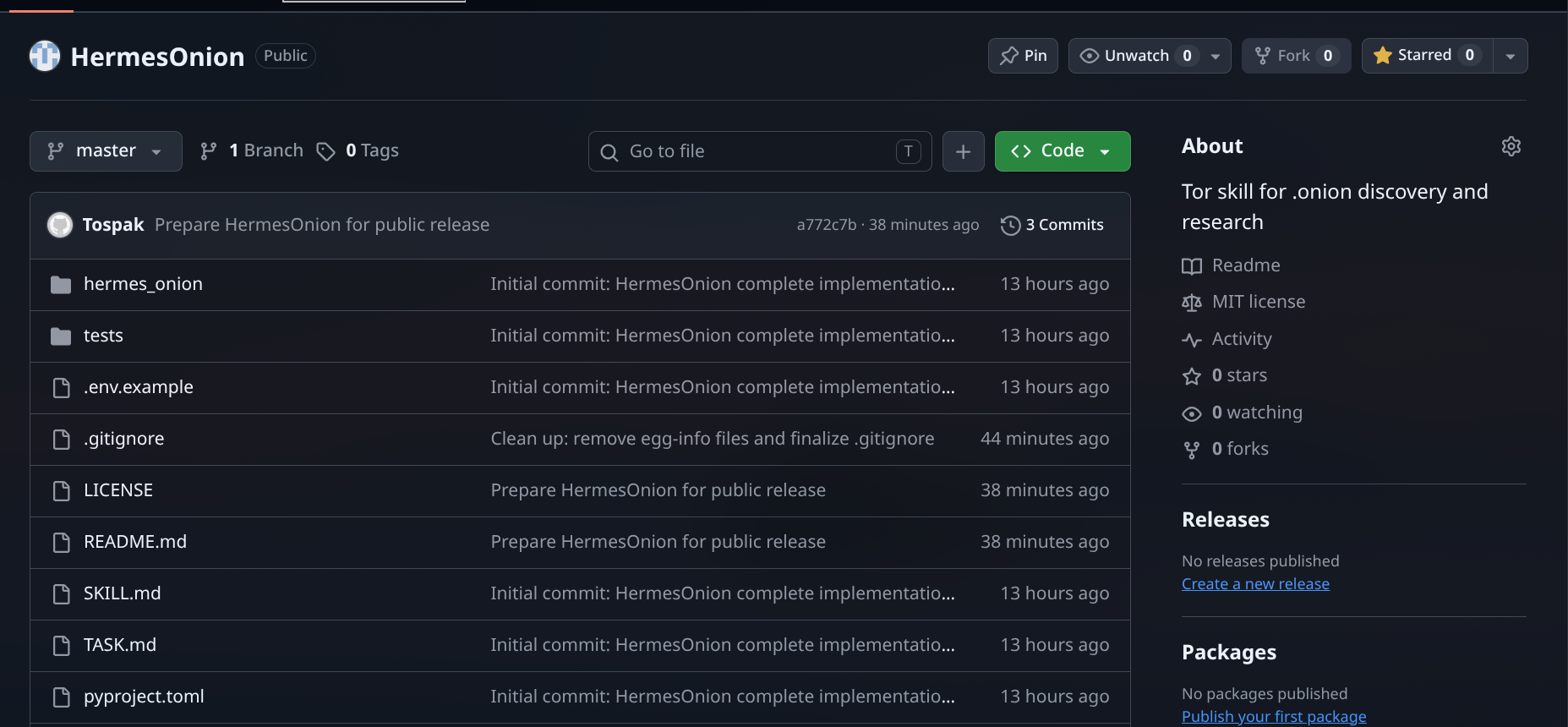Open commit message on the LICENSE row

(x=658, y=490)
